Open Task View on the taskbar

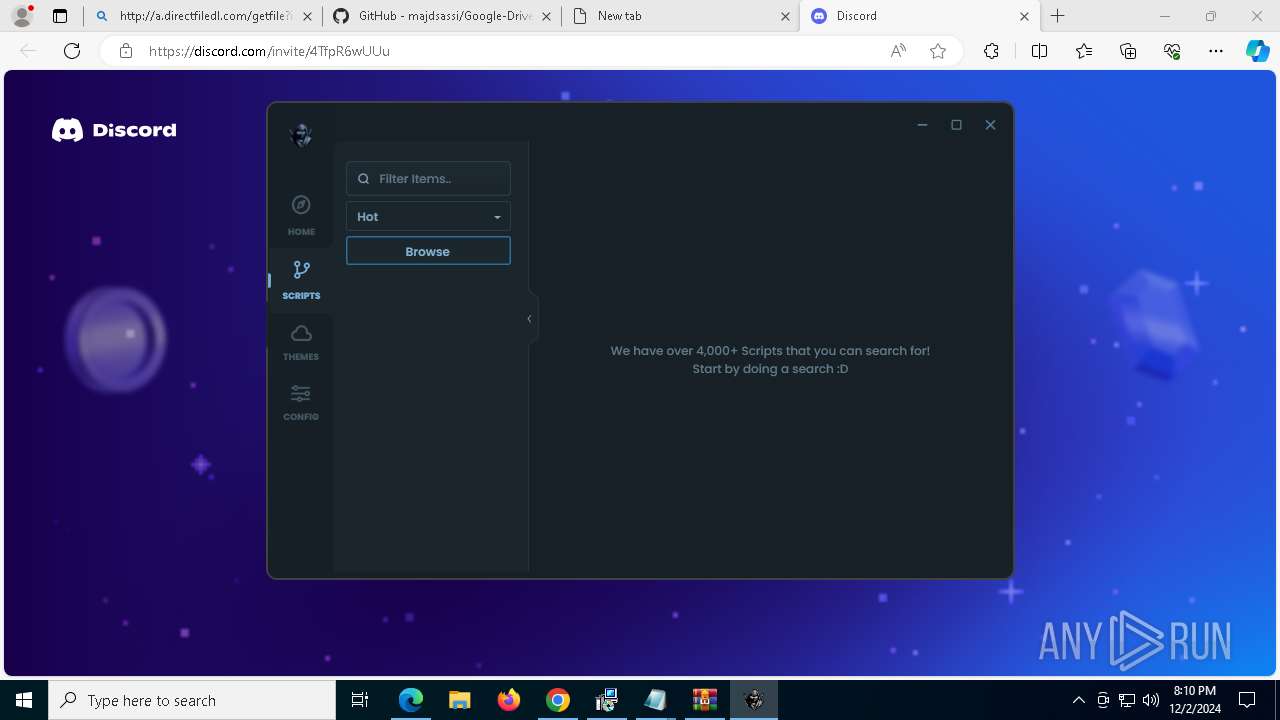[x=360, y=700]
